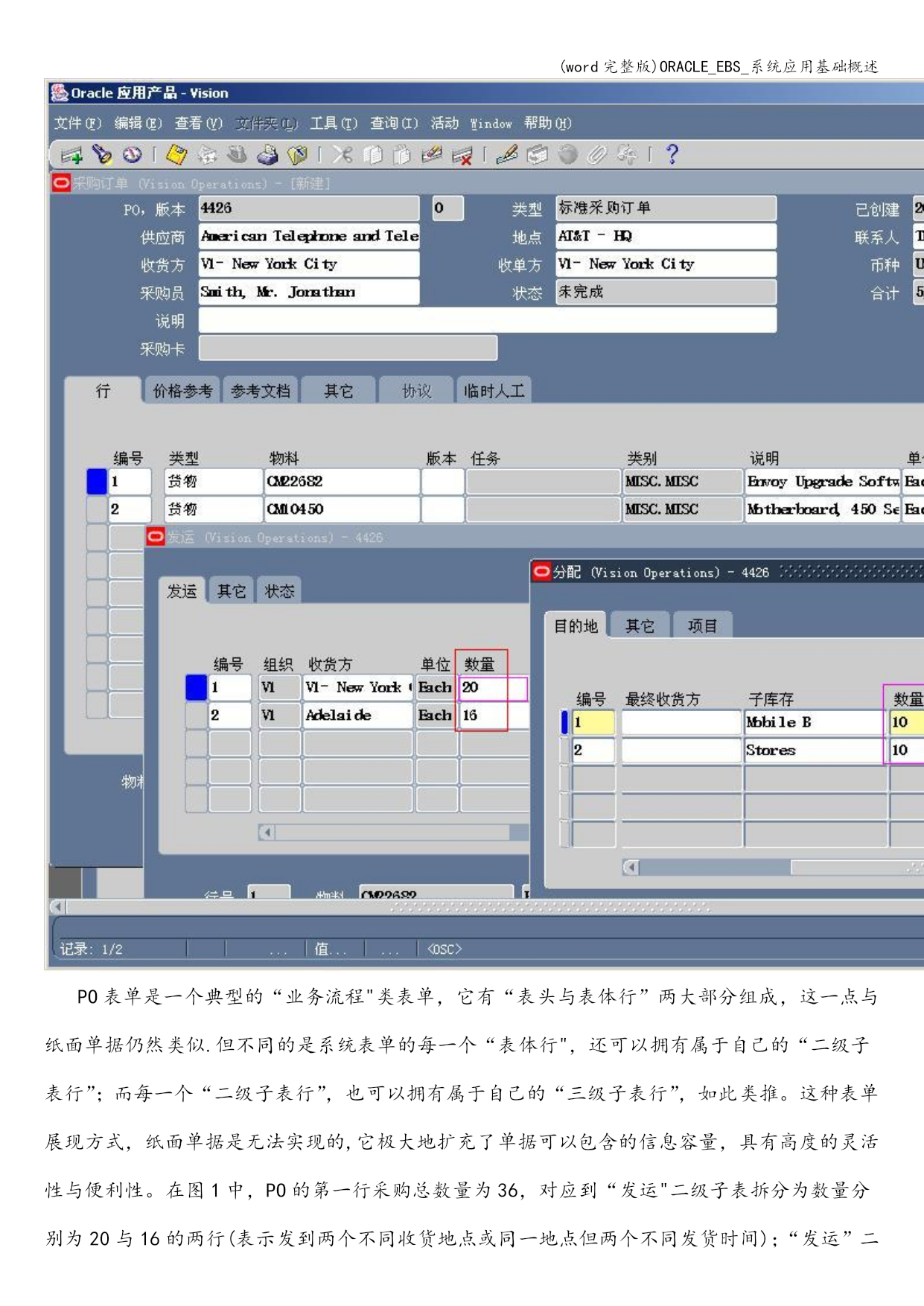This screenshot has width=924, height=1306.
Task: Click quantity 20 in 发运 window
Action: pyautogui.click(x=493, y=687)
